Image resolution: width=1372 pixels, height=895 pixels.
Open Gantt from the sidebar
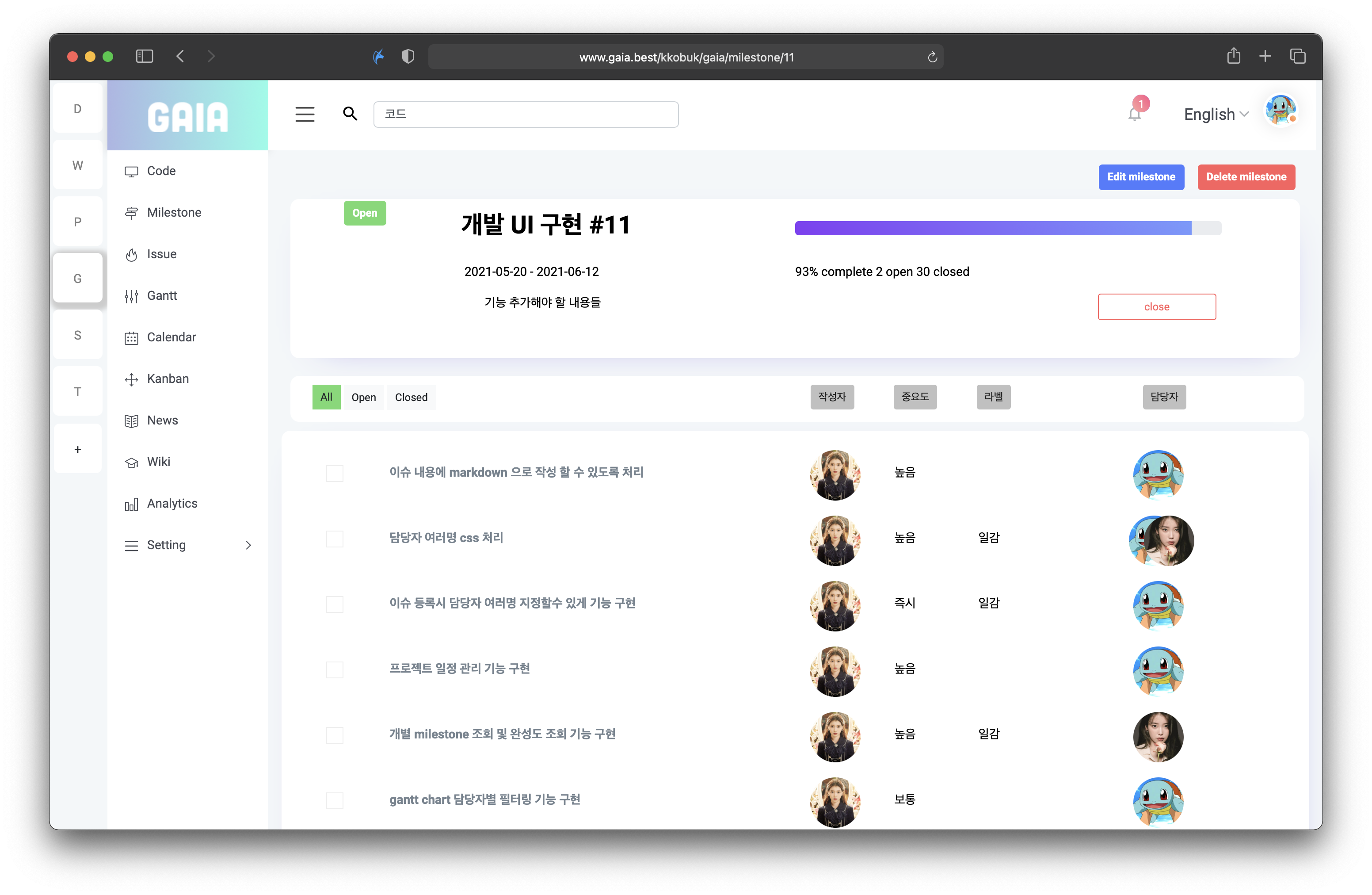[161, 296]
